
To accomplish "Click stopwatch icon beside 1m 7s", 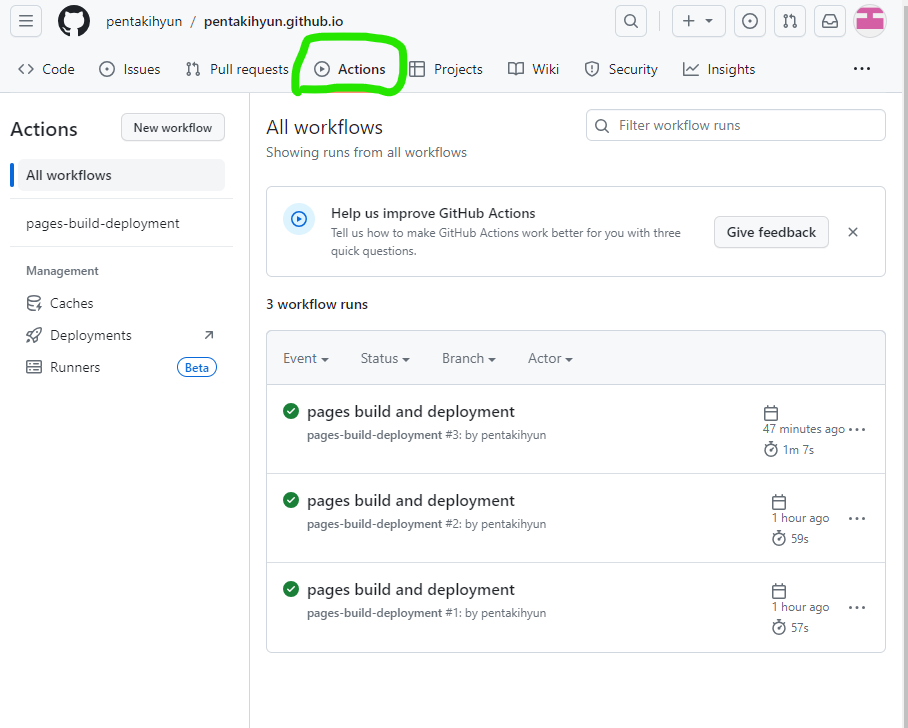I will pyautogui.click(x=771, y=449).
